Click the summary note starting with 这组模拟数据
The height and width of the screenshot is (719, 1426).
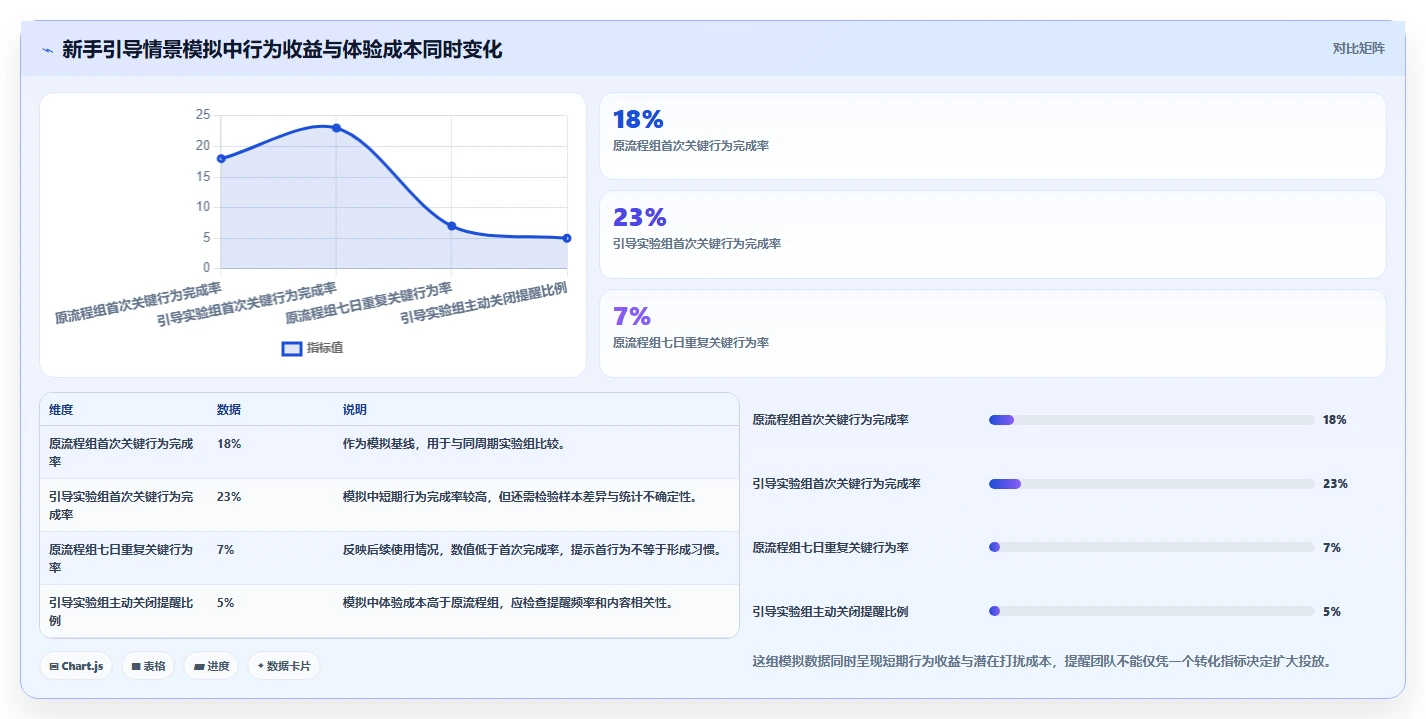click(1041, 661)
